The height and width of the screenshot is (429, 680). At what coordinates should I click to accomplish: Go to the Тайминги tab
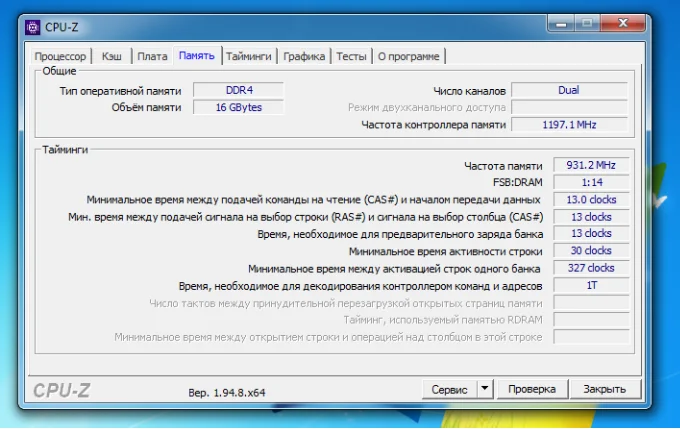[248, 56]
